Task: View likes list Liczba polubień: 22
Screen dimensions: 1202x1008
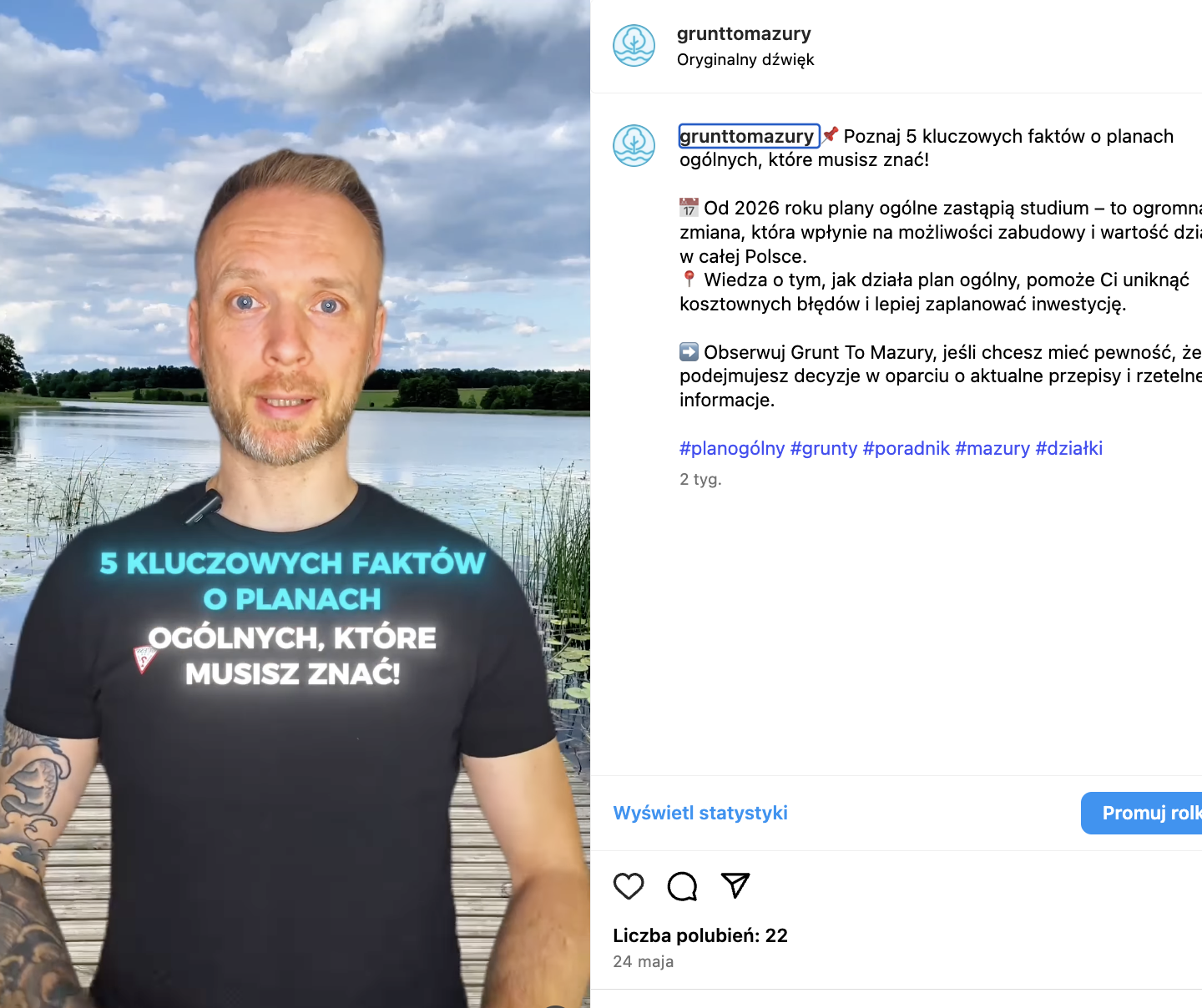Action: point(700,935)
